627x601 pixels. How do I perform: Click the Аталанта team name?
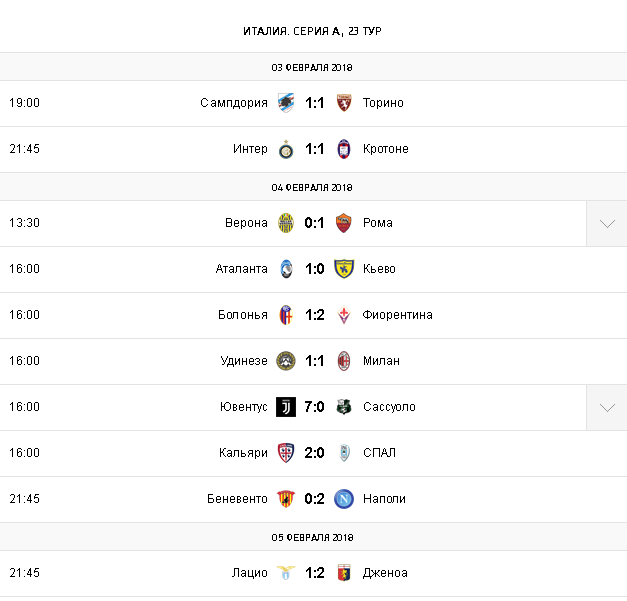[242, 269]
